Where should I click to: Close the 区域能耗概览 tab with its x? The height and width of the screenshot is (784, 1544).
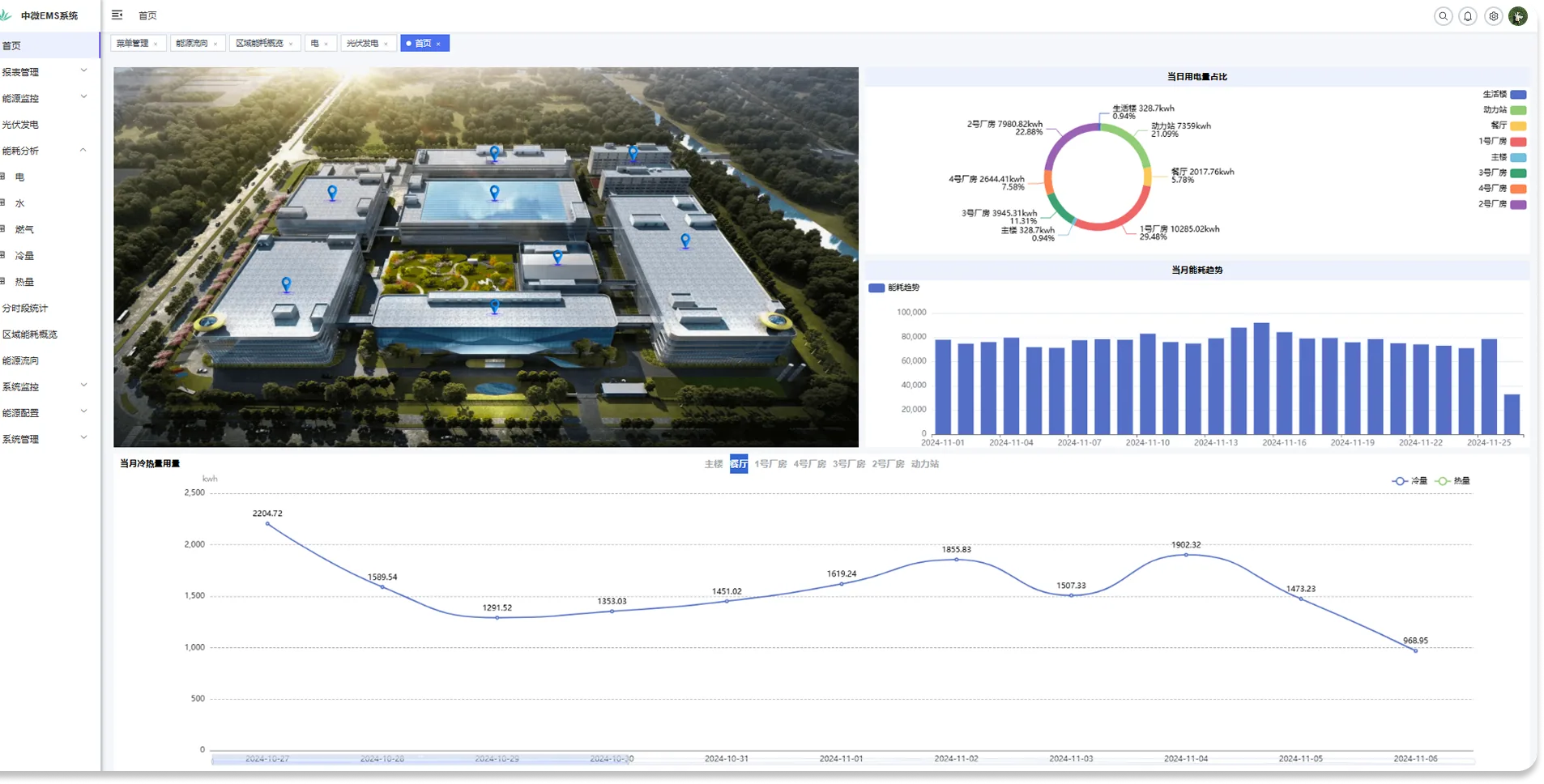(291, 44)
